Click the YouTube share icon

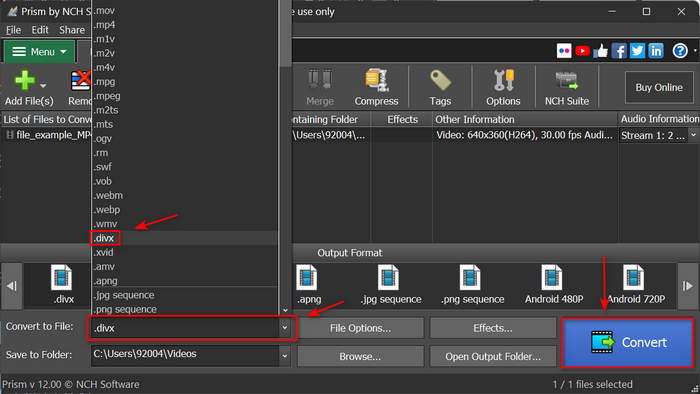(x=582, y=51)
